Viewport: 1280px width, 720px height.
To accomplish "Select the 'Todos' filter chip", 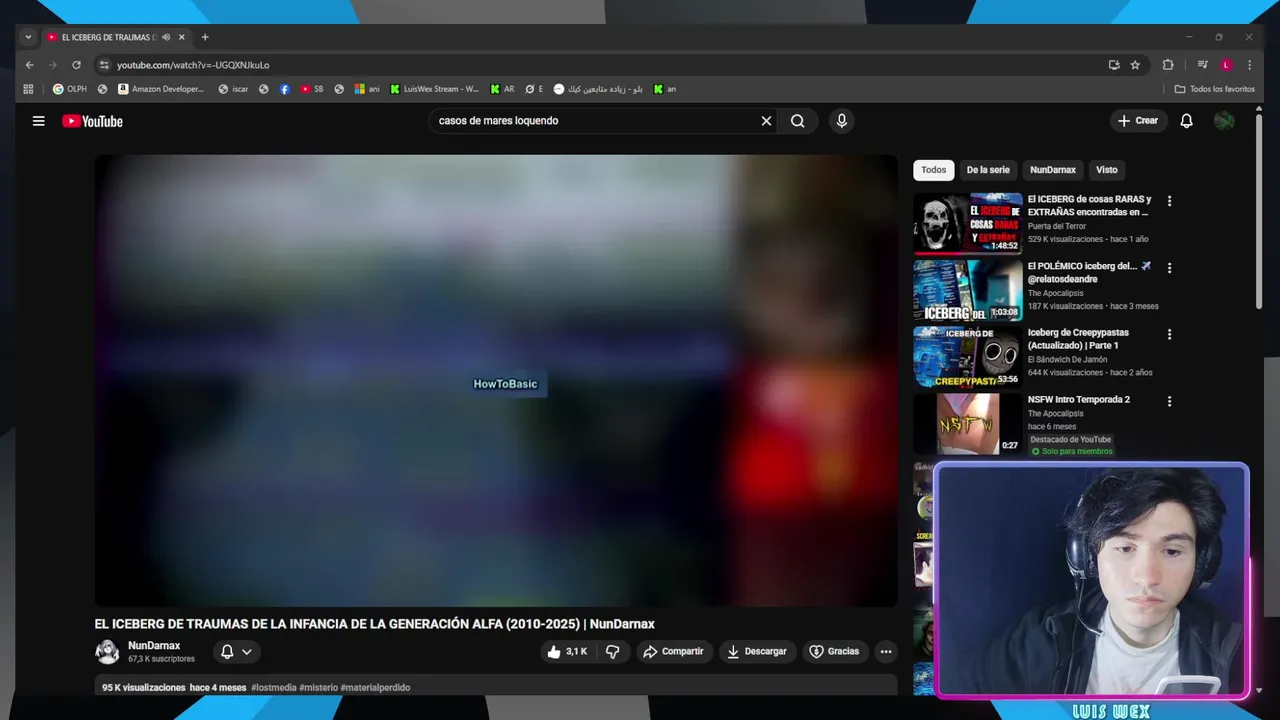I will tap(934, 170).
